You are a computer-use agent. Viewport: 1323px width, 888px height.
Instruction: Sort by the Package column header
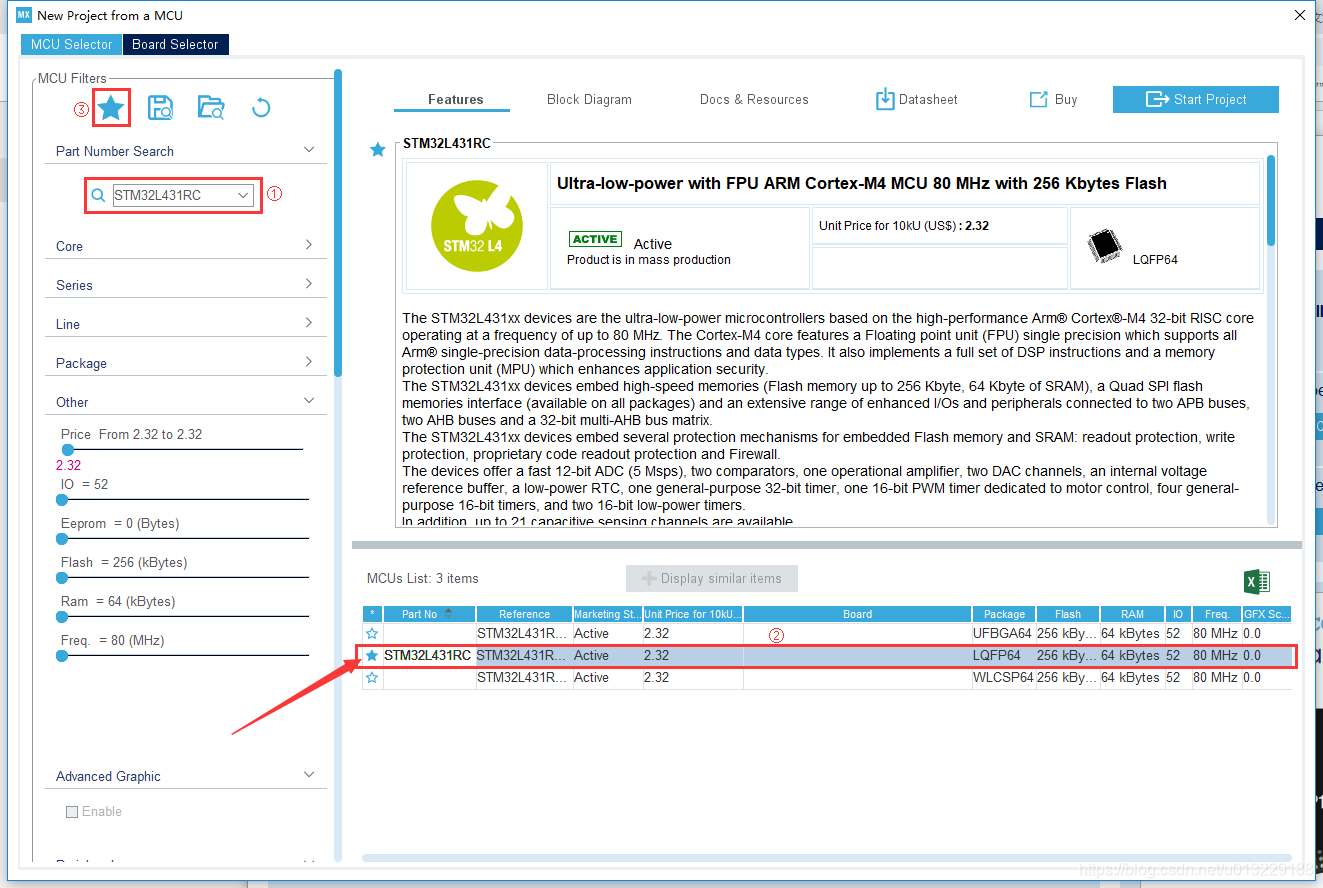(1004, 614)
